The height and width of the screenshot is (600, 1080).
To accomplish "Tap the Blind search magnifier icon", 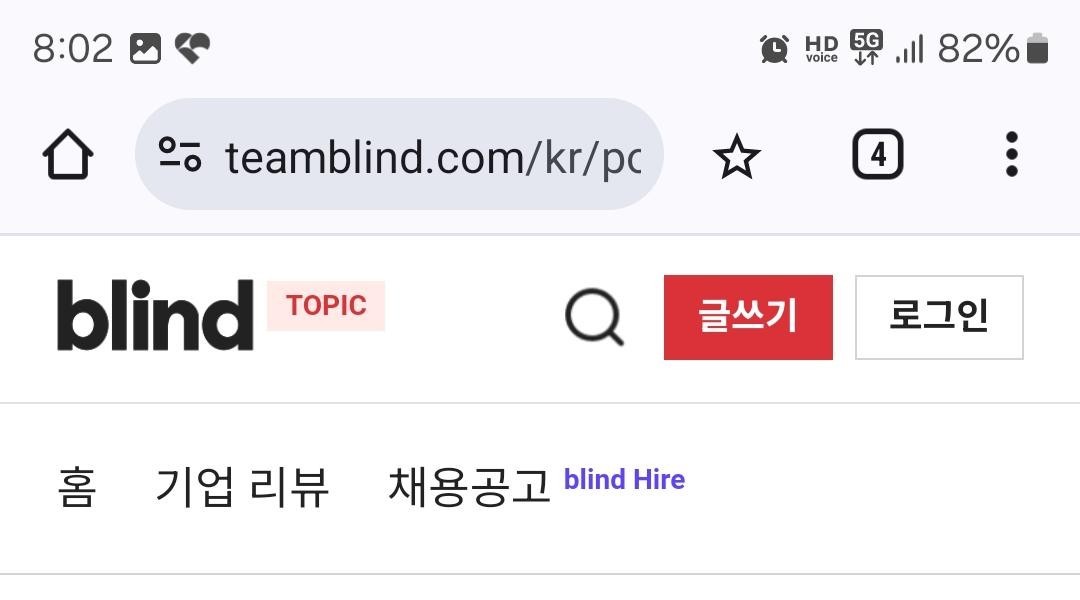I will tap(594, 318).
